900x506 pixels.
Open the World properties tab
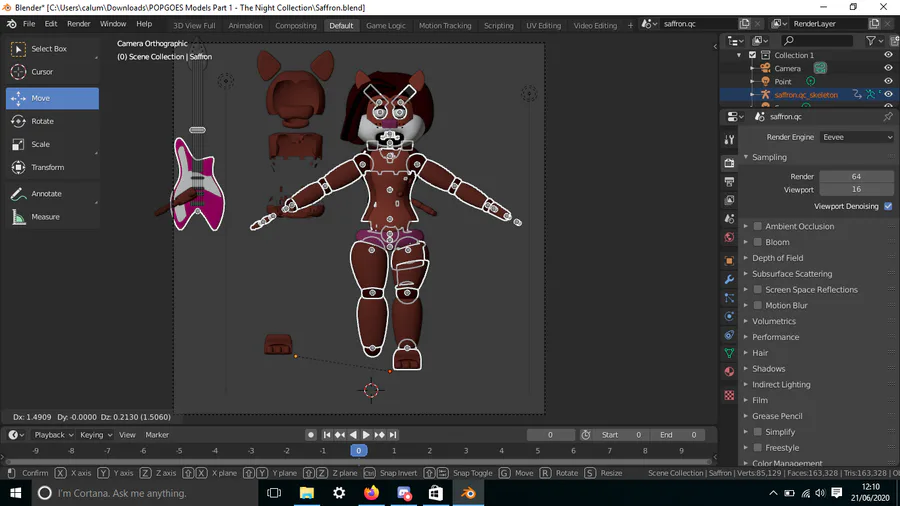[729, 237]
